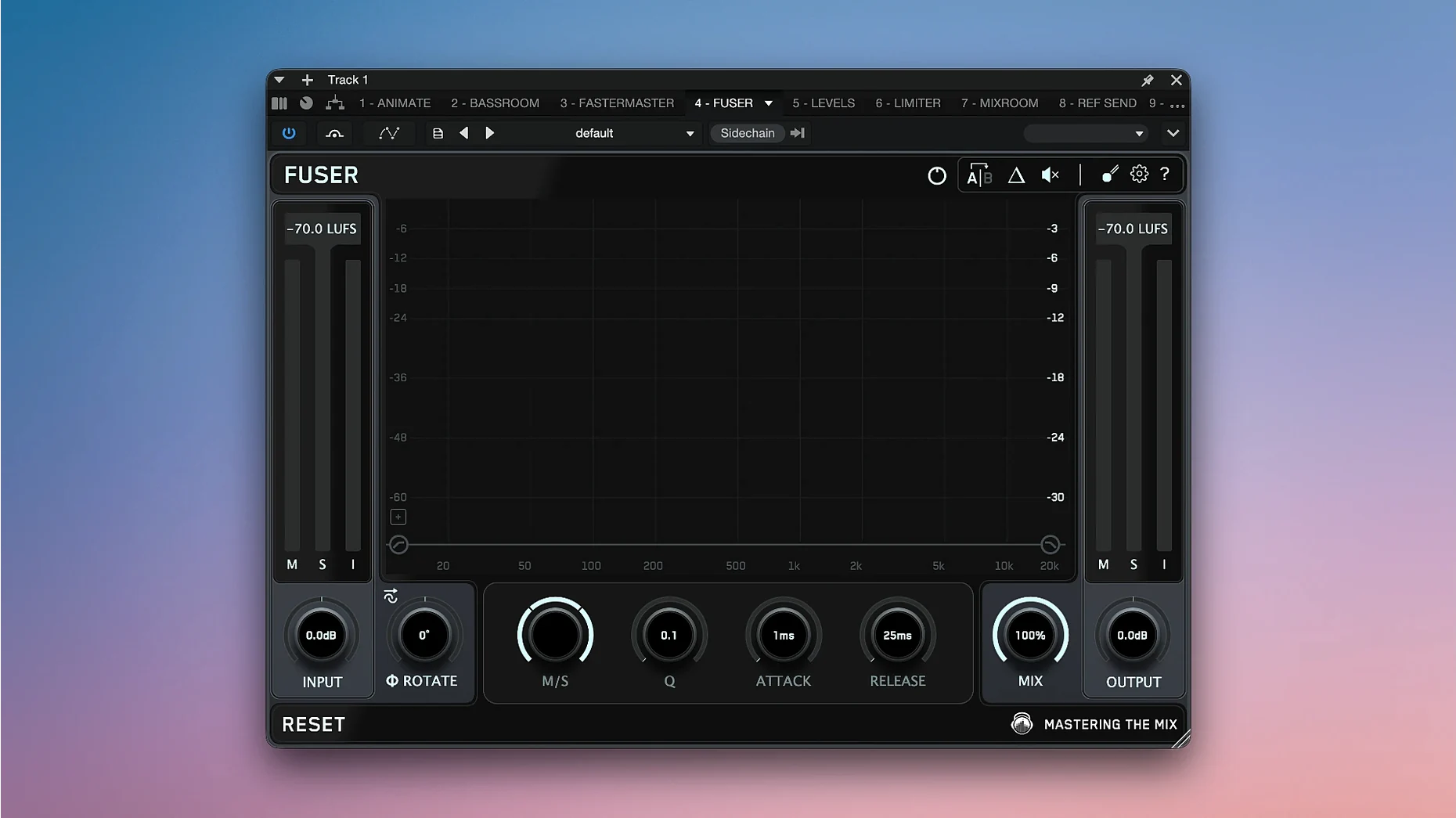Click the high-pass filter handle
This screenshot has width=1456, height=818.
pos(398,545)
